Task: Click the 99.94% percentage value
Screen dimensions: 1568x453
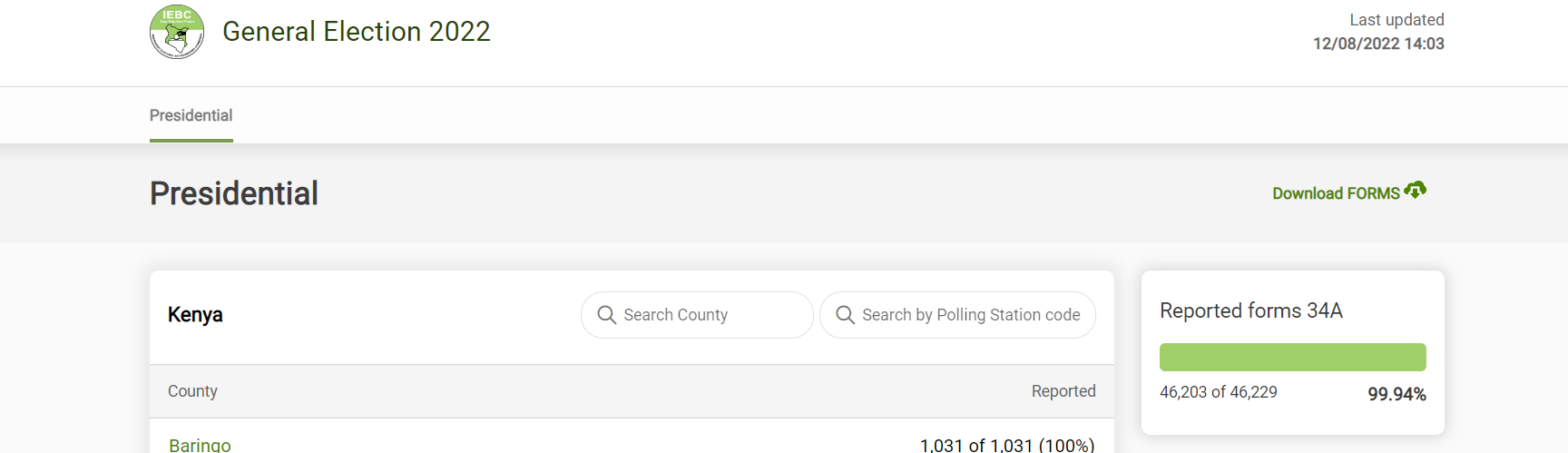Action: pos(1396,394)
